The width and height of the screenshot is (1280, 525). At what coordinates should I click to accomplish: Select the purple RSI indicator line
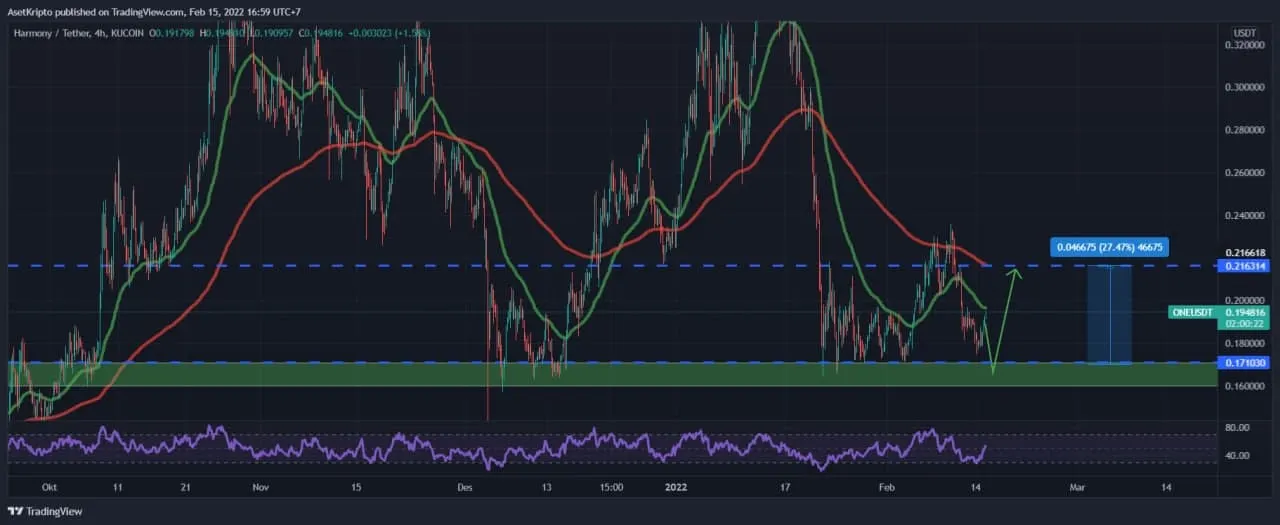[400, 445]
